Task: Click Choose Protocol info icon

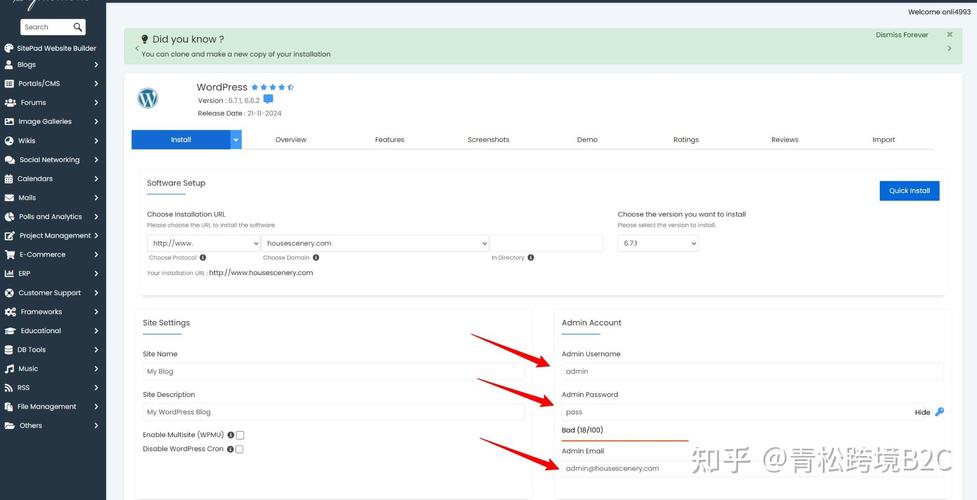Action: coord(203,257)
